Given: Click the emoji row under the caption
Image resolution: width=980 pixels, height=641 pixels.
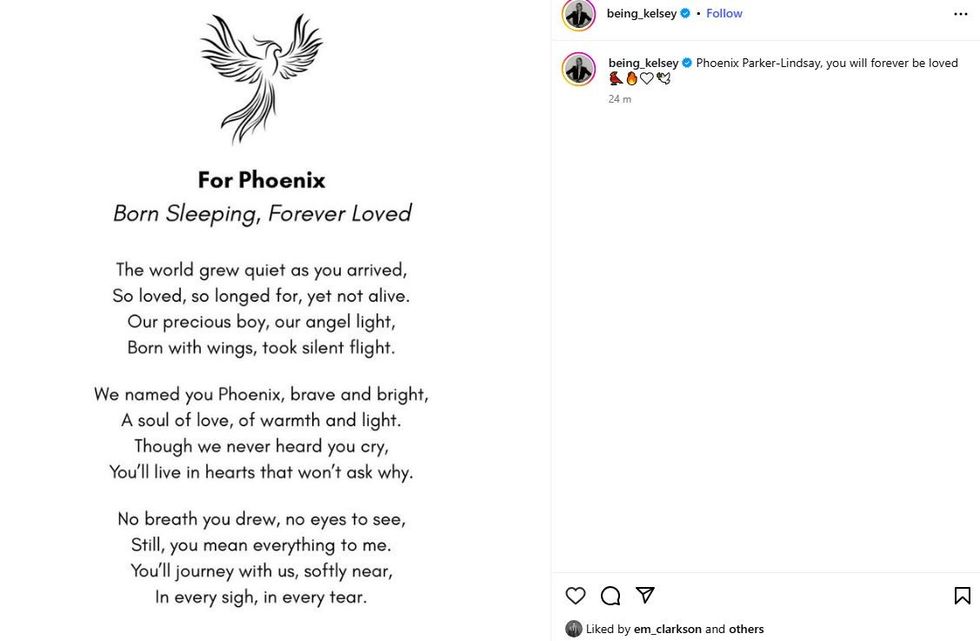Looking at the screenshot, I should (x=640, y=79).
